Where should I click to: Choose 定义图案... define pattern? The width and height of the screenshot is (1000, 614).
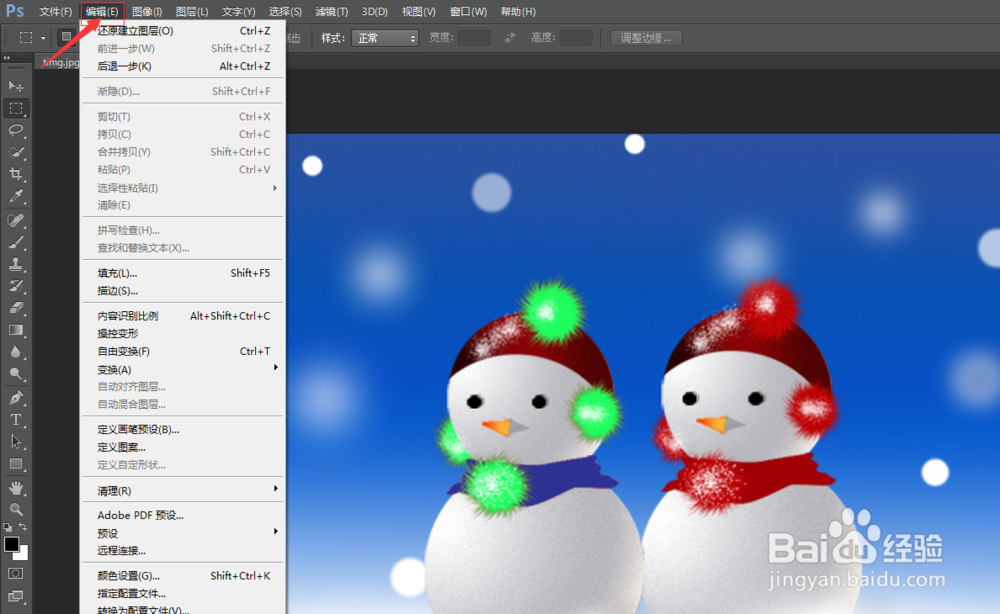182,448
